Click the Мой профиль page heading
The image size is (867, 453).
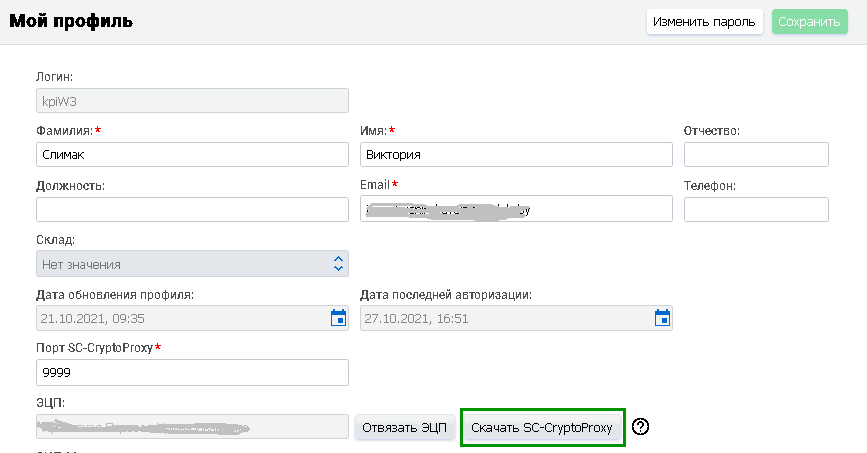coord(71,21)
